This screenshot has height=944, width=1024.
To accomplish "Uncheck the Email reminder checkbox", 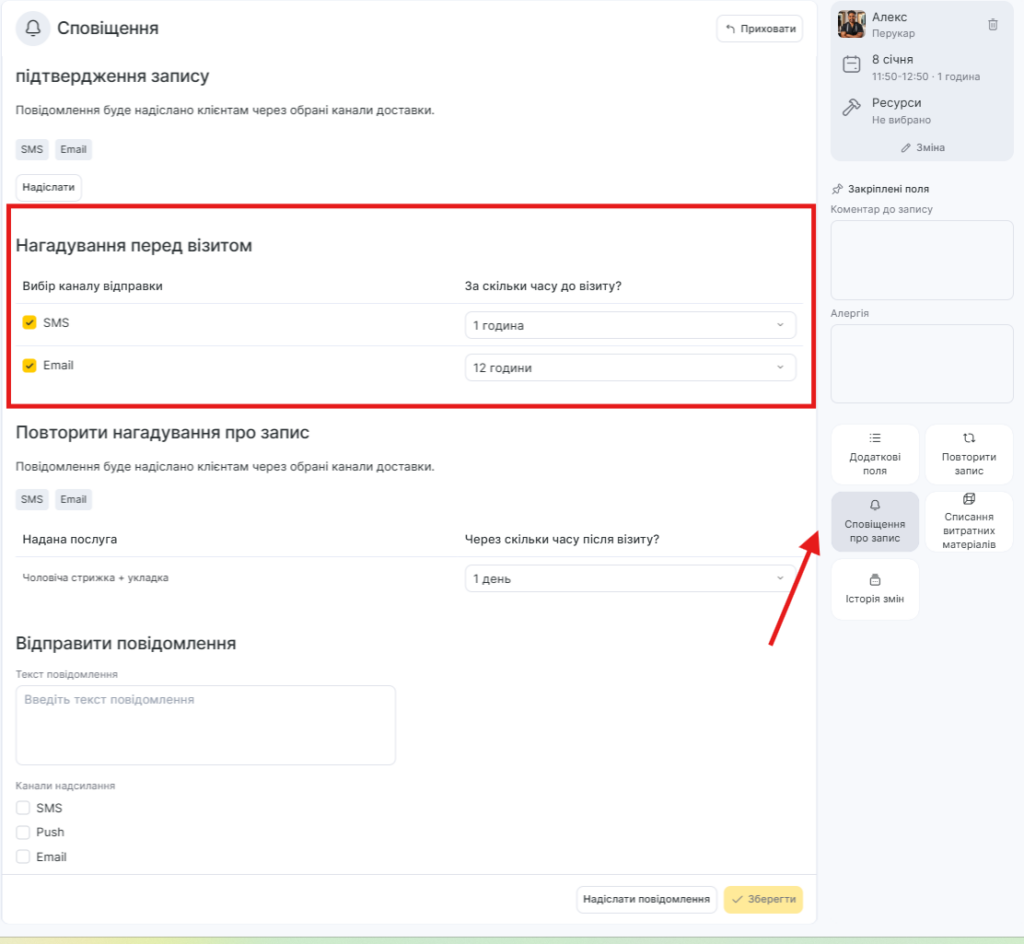I will pyautogui.click(x=30, y=366).
